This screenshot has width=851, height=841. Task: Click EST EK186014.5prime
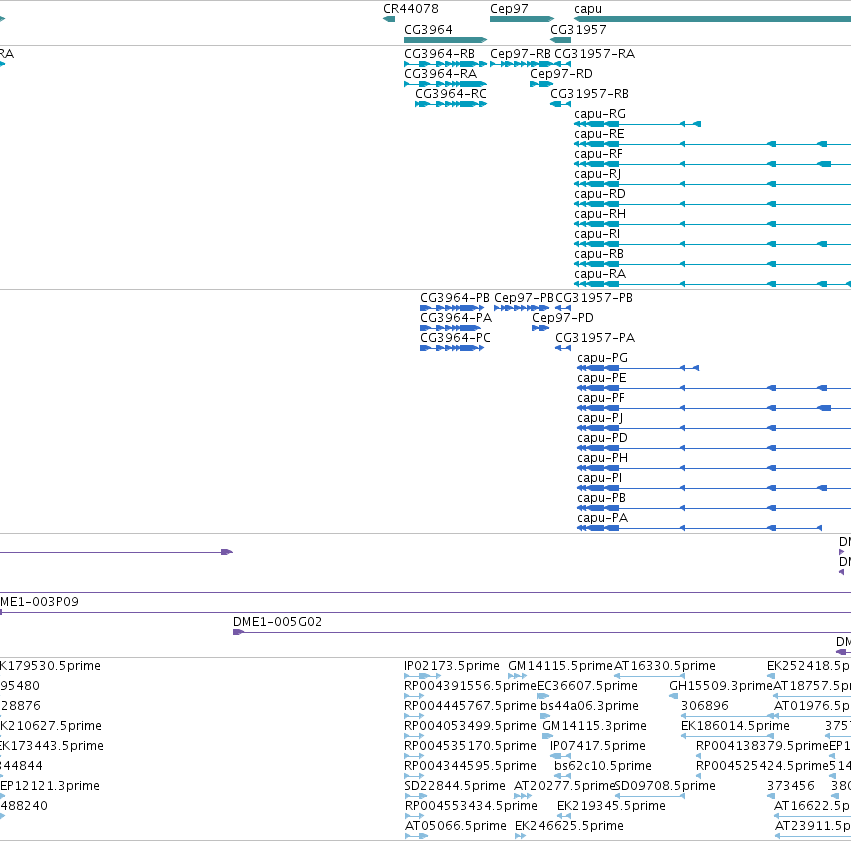pyautogui.click(x=735, y=727)
